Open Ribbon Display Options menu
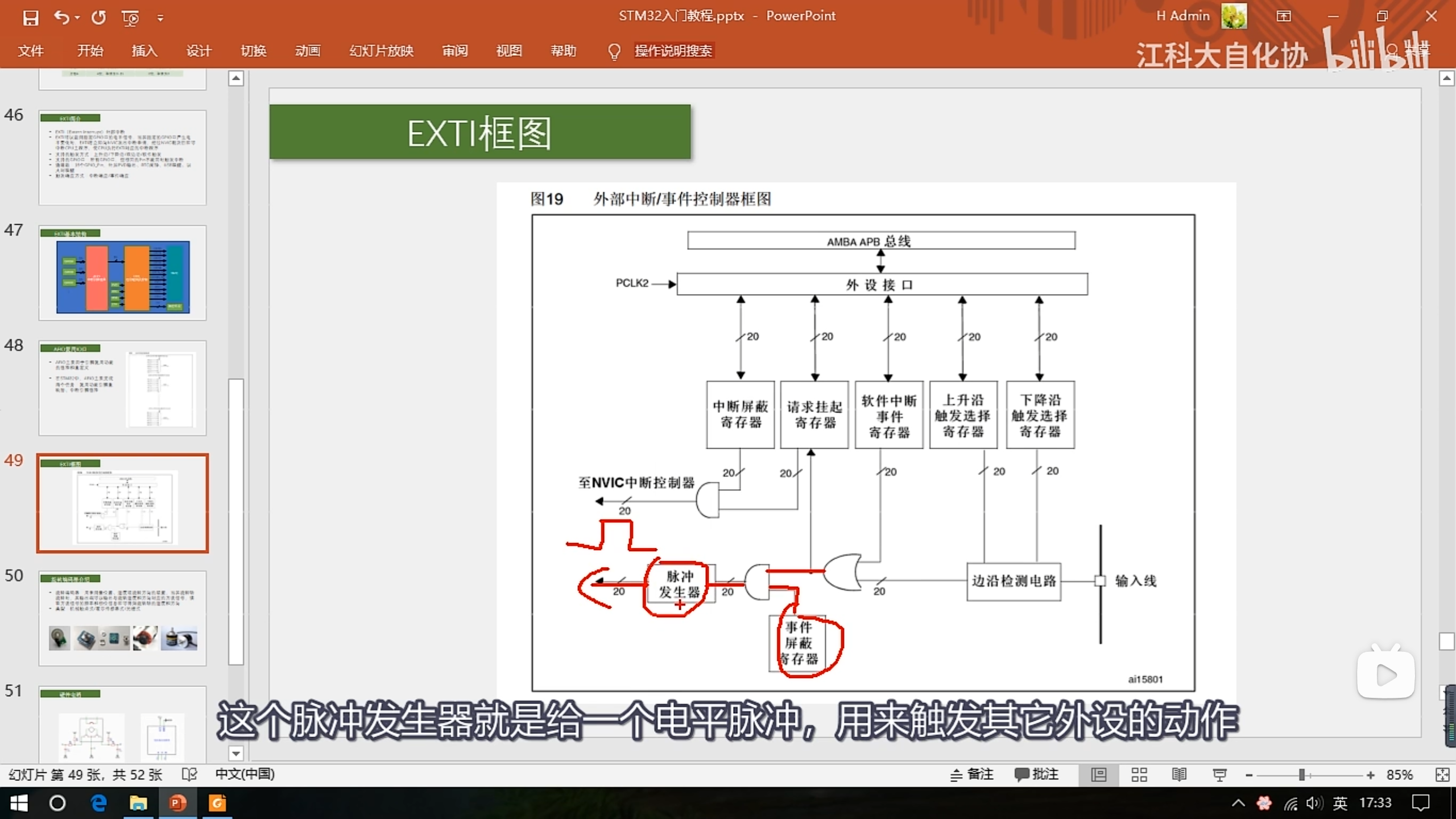This screenshot has width=1456, height=819. click(1284, 16)
